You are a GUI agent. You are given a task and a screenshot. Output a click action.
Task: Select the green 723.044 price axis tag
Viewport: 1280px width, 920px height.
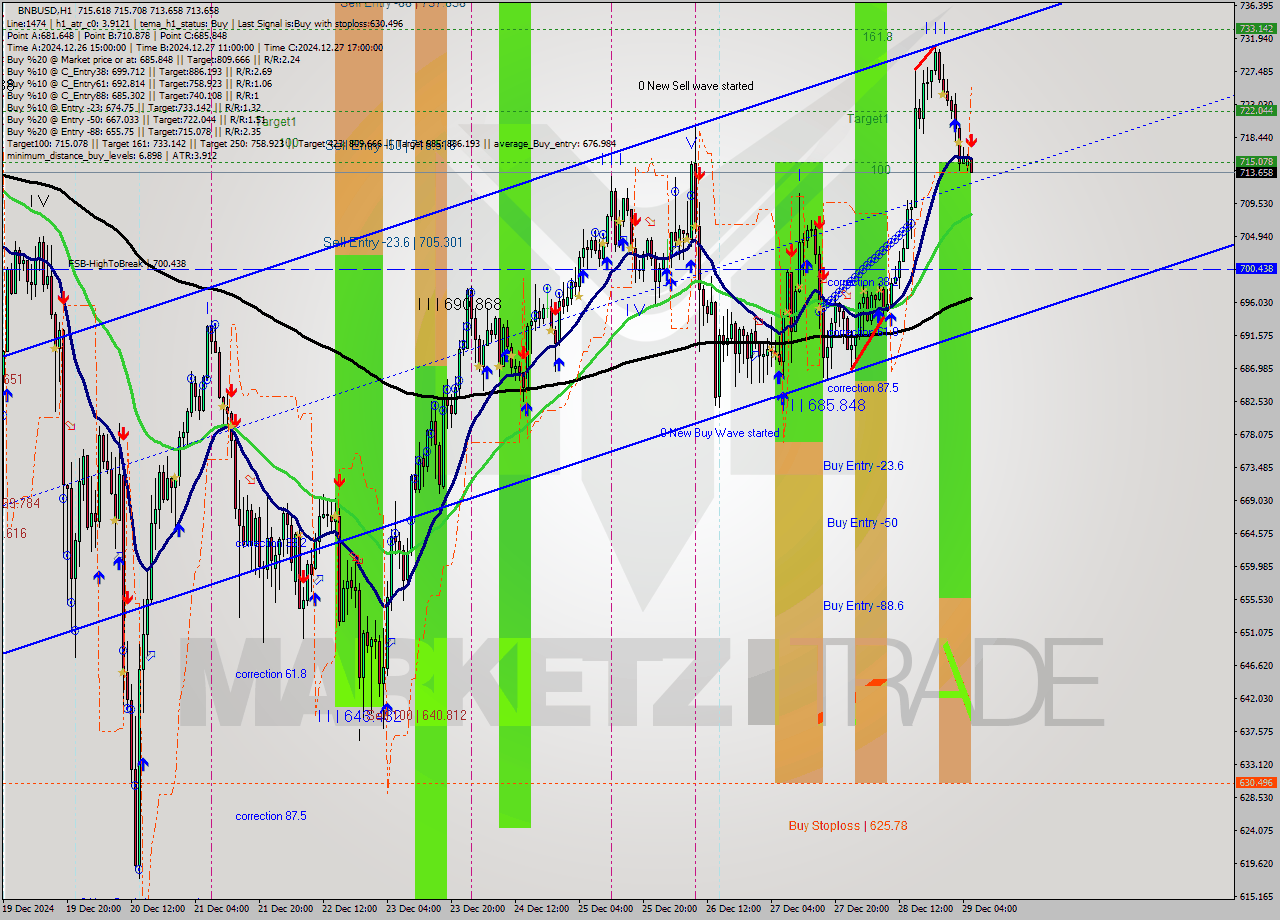point(1256,111)
